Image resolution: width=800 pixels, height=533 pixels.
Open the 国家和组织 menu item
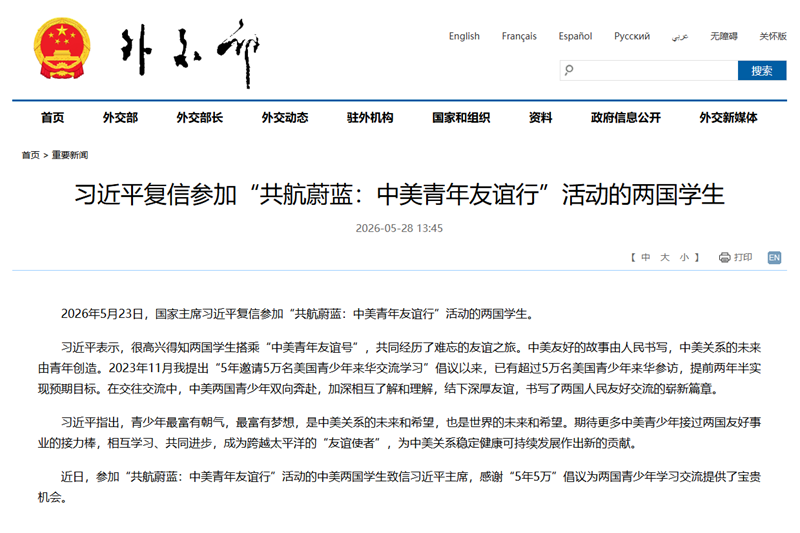tap(461, 118)
